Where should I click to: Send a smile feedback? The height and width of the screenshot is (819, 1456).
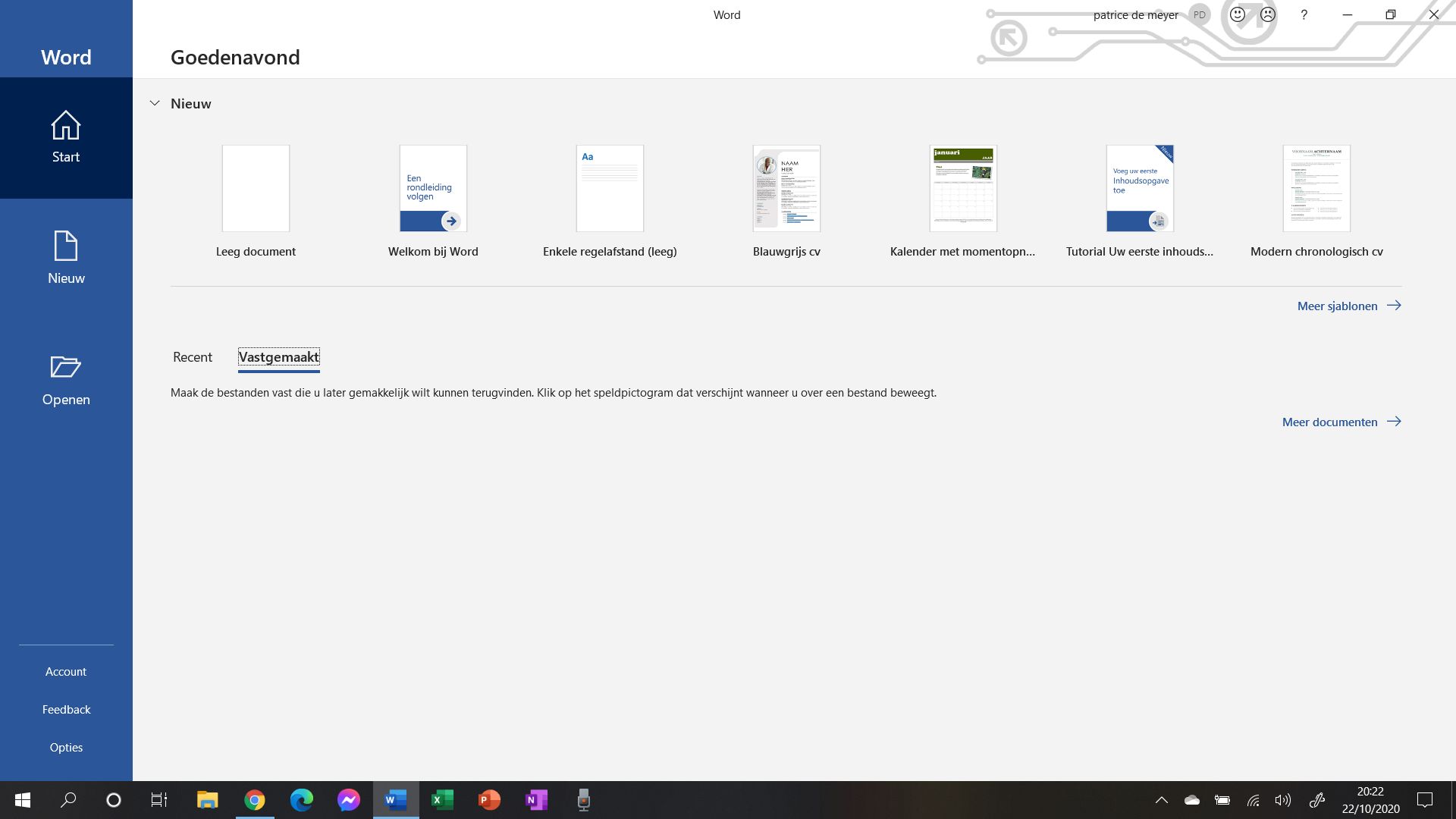(x=1238, y=14)
